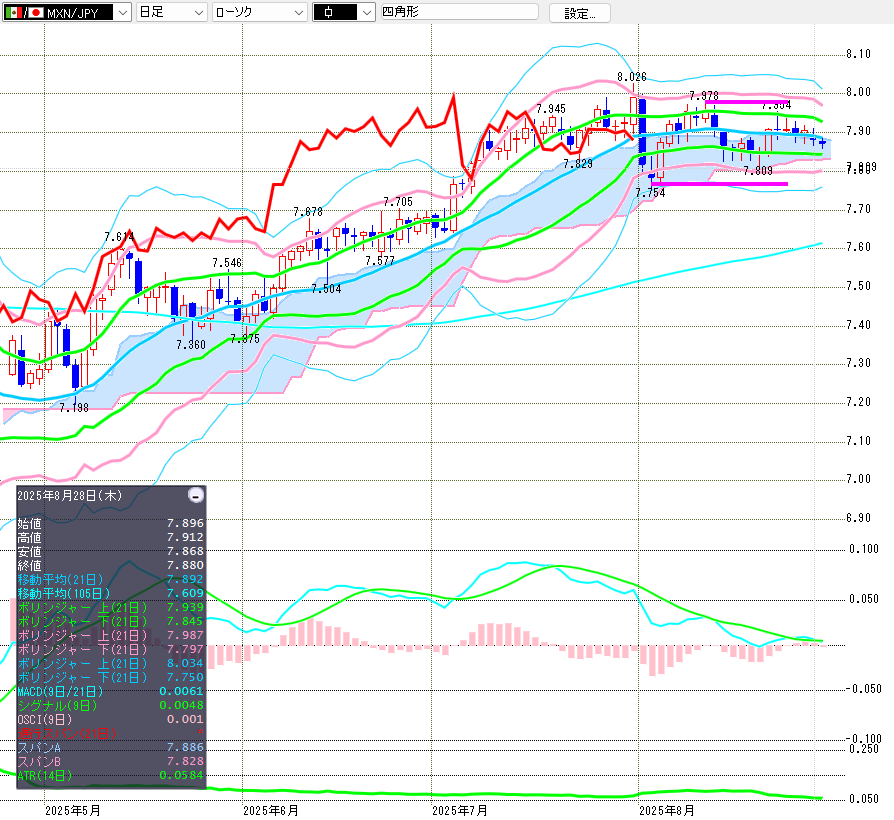Select the スパンA 7.886 row
The width and height of the screenshot is (894, 820).
tap(111, 747)
